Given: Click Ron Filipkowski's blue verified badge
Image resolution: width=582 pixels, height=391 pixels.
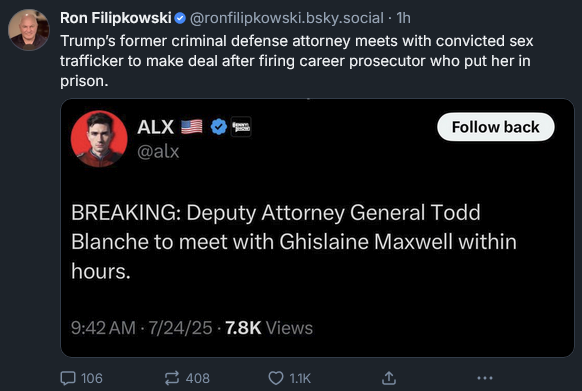Looking at the screenshot, I should [x=180, y=18].
